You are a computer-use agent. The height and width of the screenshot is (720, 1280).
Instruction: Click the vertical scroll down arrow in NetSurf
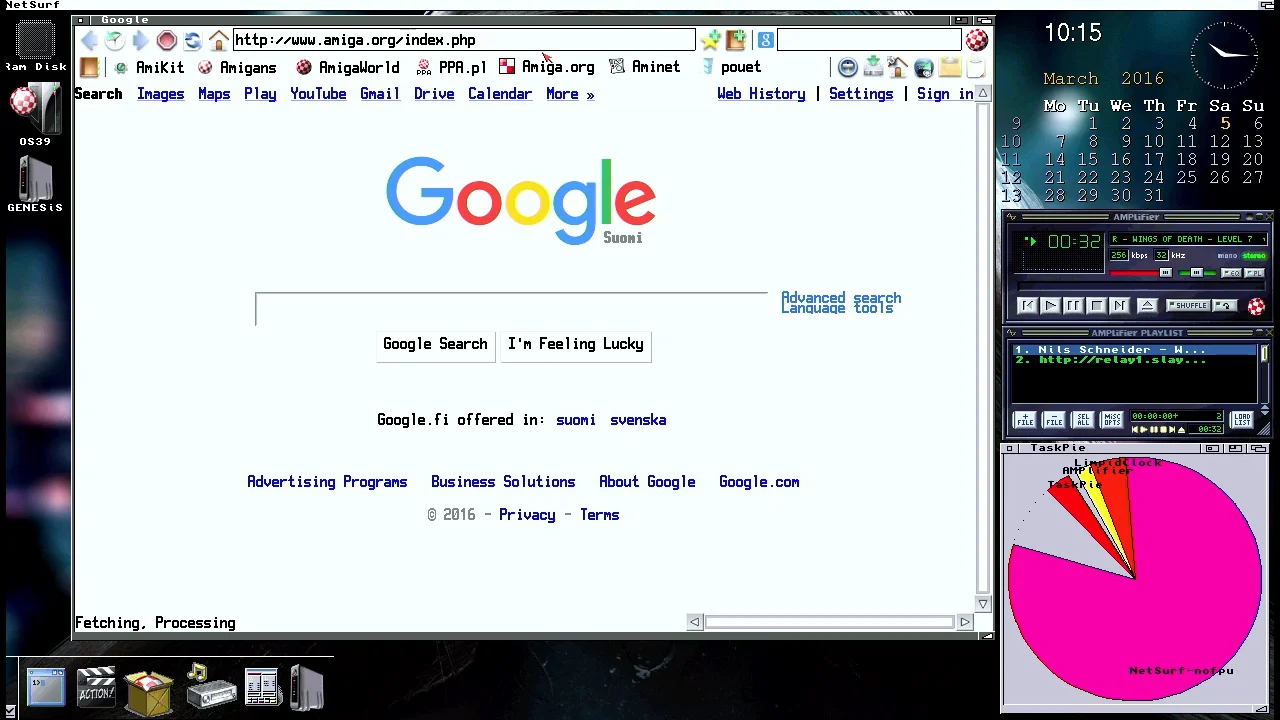click(983, 604)
